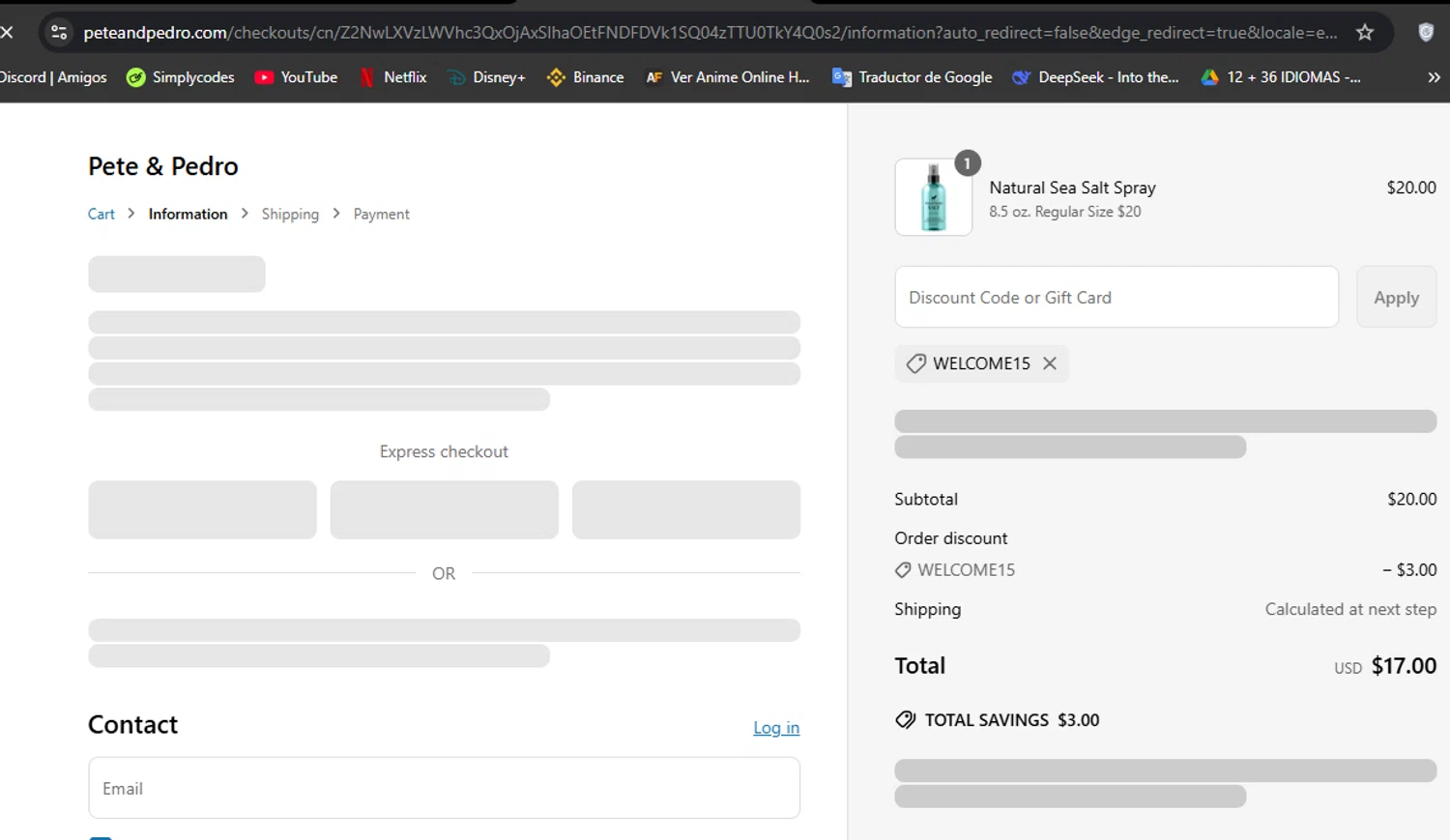The image size is (1450, 840).
Task: Focus the Email input field
Action: pyautogui.click(x=444, y=788)
